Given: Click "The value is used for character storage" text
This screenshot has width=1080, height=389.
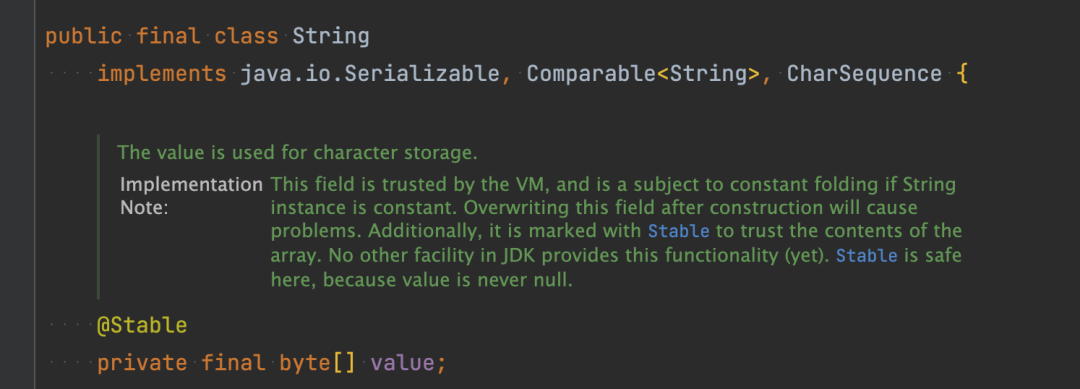Looking at the screenshot, I should point(297,152).
